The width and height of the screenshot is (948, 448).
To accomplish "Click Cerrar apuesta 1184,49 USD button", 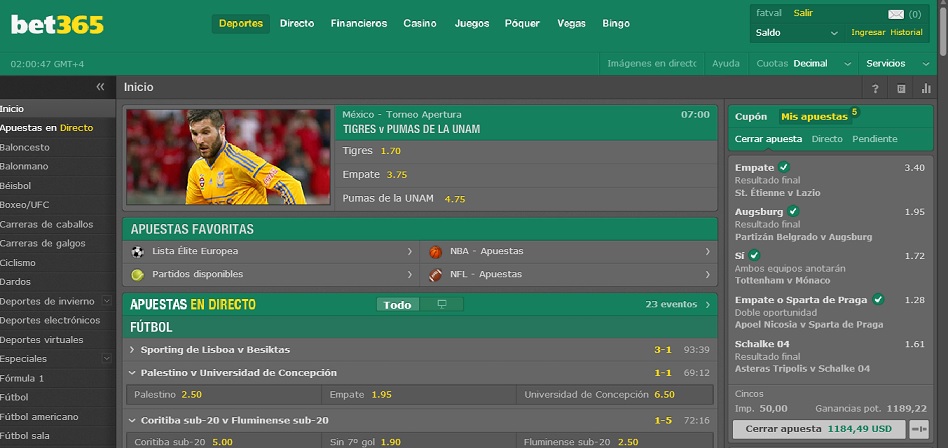I will click(819, 429).
